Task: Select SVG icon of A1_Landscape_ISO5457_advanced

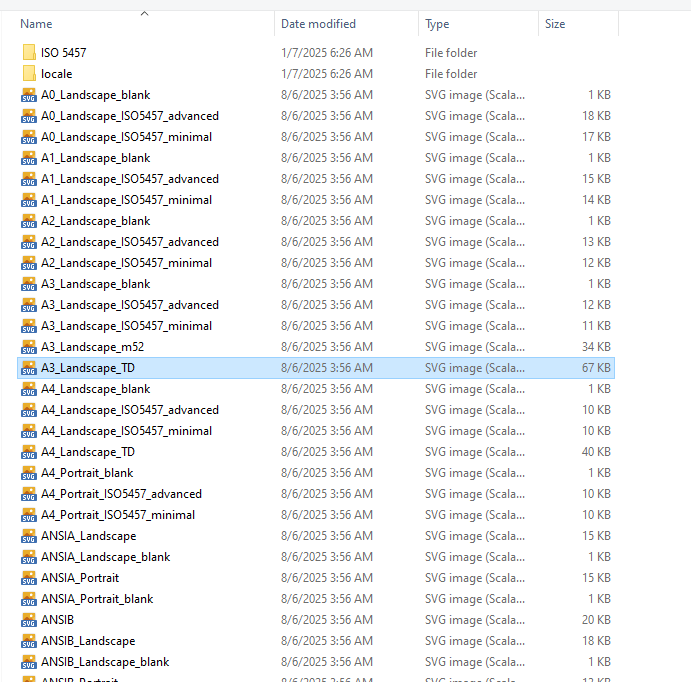Action: point(29,179)
